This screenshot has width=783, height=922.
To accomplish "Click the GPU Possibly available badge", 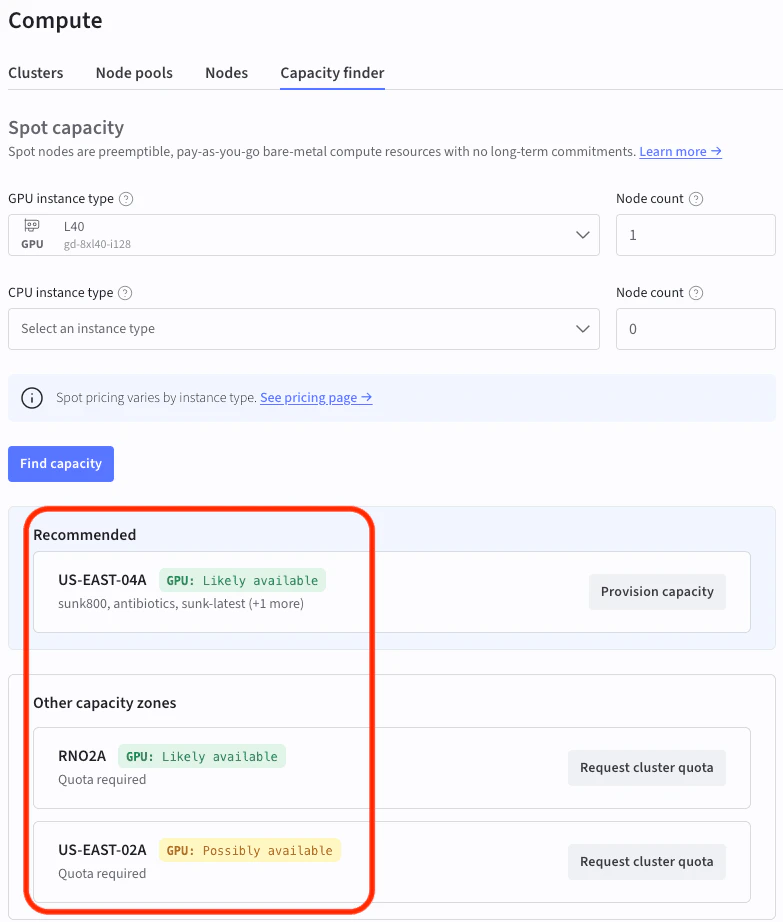I will point(250,850).
